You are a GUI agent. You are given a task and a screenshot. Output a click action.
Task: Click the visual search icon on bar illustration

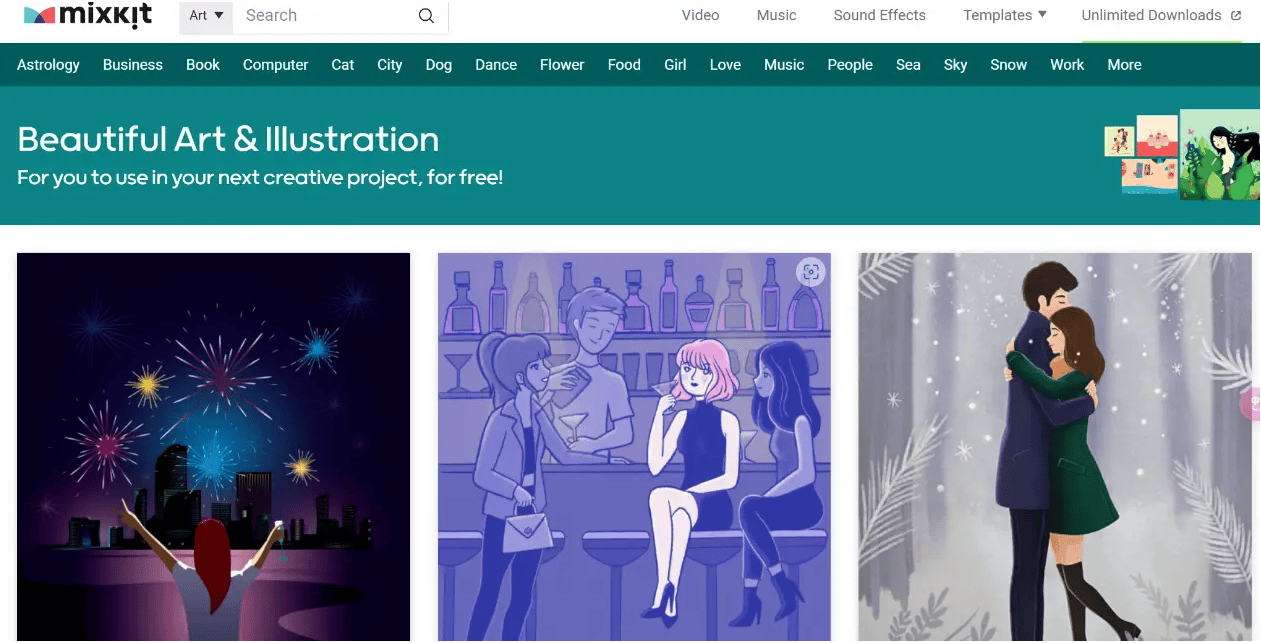point(811,272)
